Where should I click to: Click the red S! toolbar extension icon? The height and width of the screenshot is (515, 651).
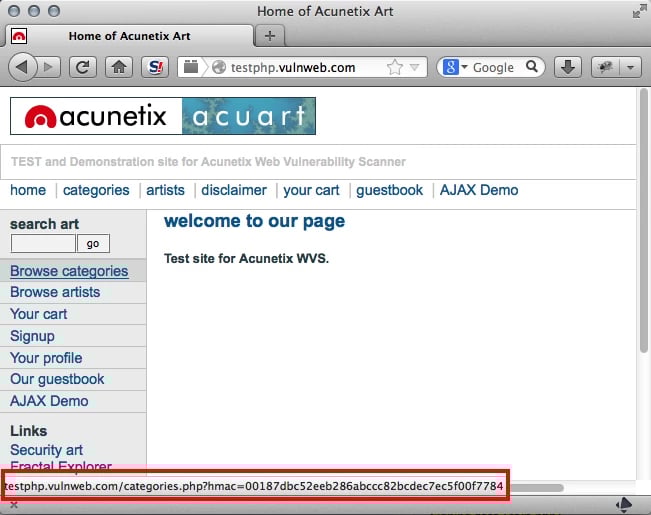156,67
